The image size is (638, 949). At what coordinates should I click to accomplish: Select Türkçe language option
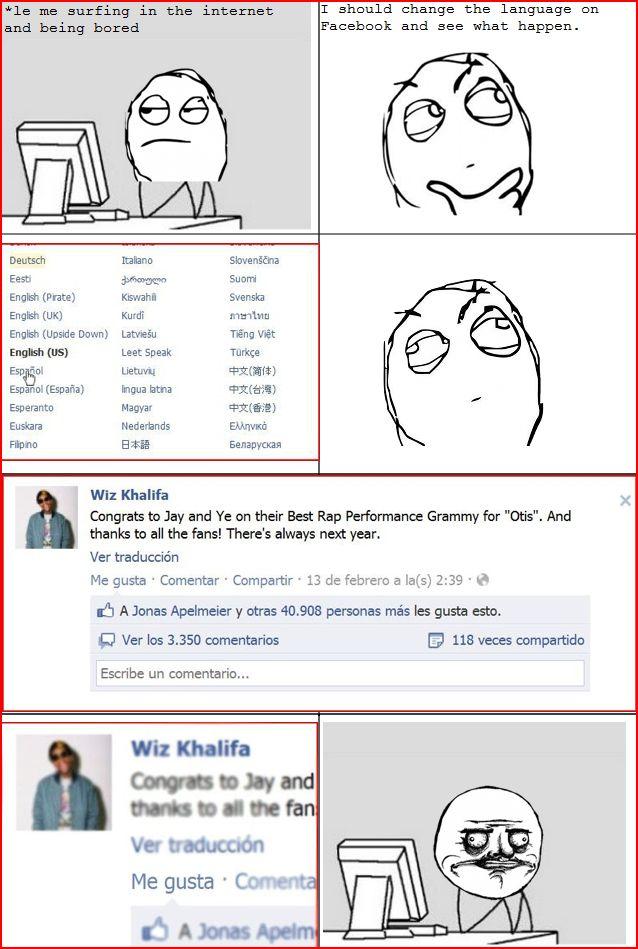[x=245, y=352]
